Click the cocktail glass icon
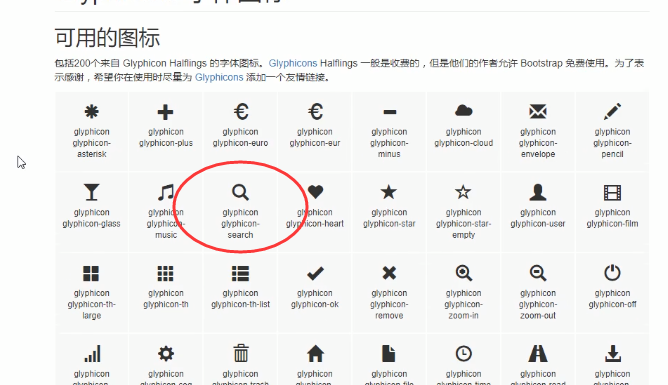The image size is (668, 385). click(92, 192)
